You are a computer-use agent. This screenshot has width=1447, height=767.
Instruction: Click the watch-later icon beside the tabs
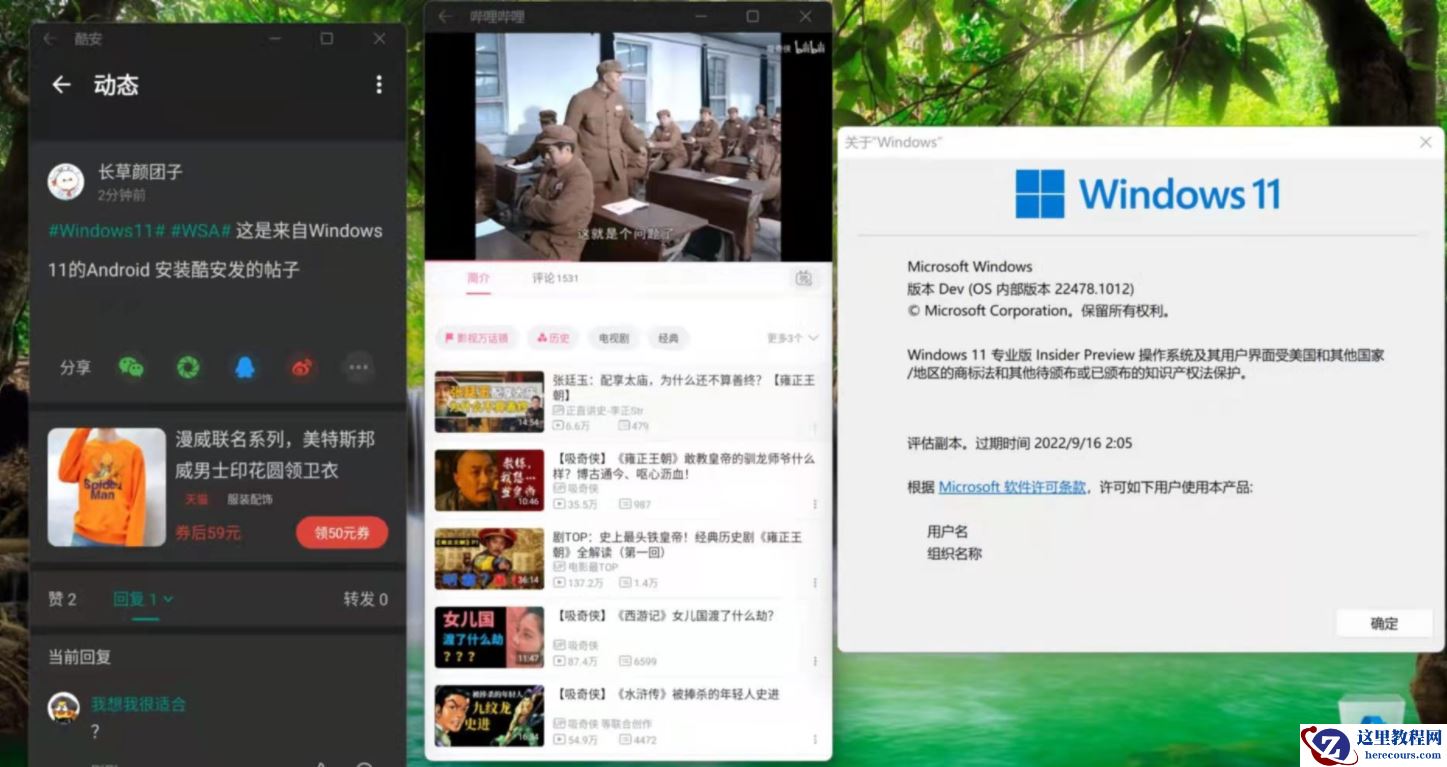(x=803, y=280)
